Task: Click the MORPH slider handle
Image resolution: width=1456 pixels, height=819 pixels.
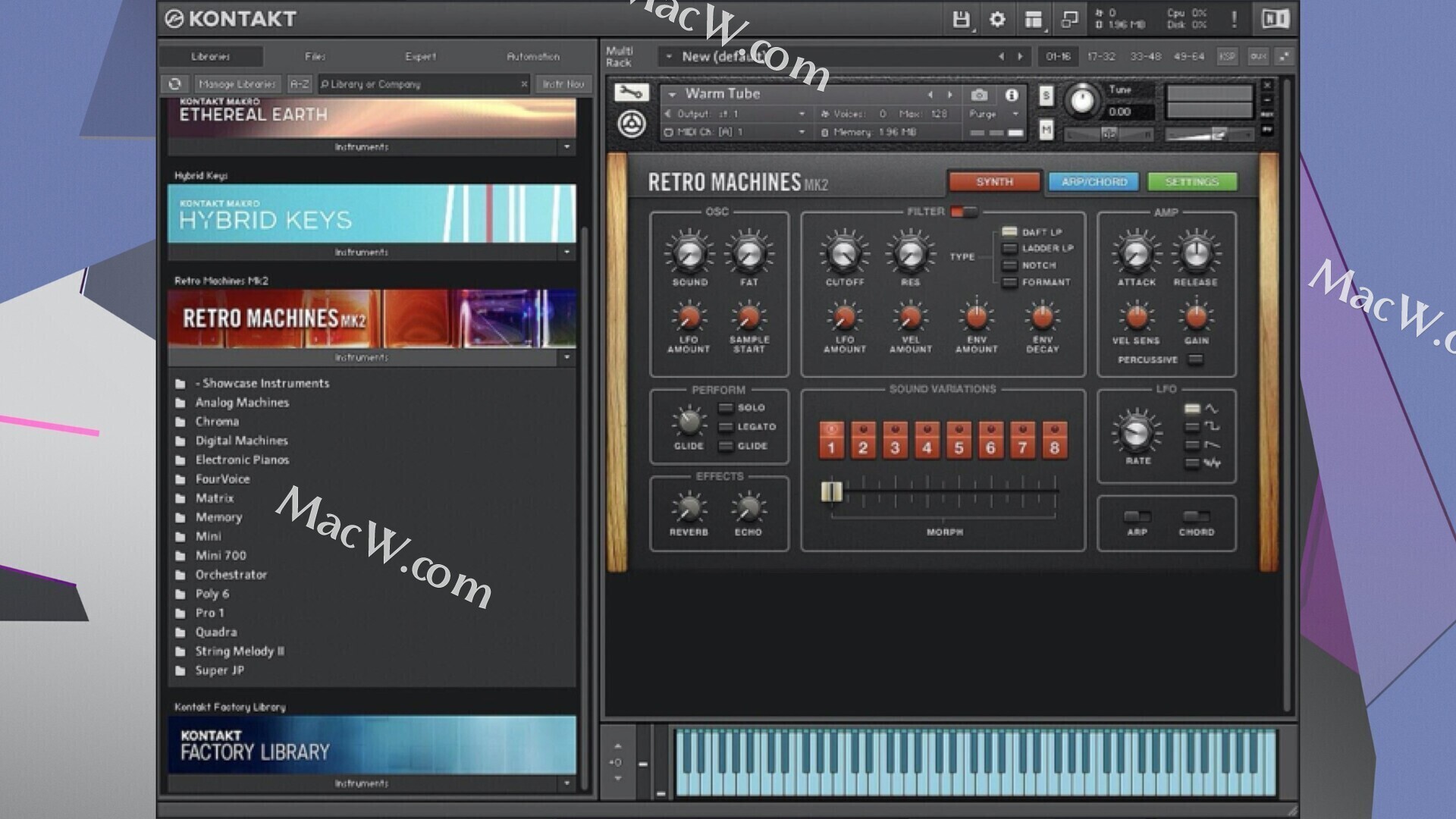Action: click(x=831, y=491)
